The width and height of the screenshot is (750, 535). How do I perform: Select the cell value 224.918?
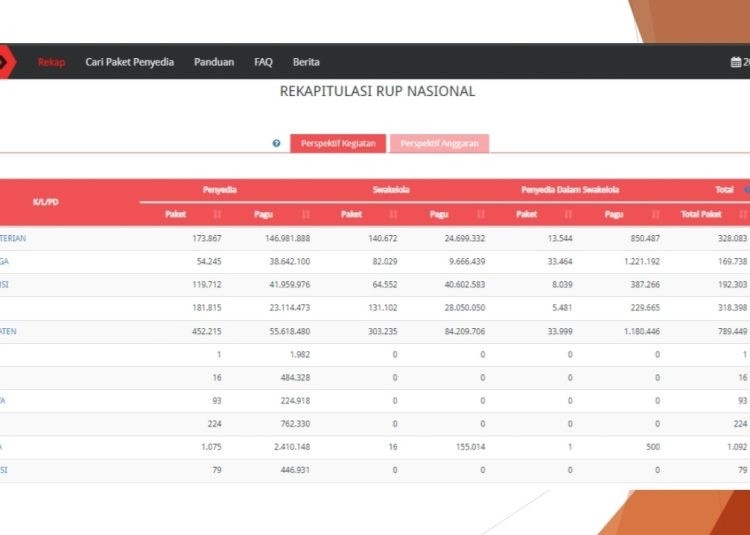coord(295,401)
